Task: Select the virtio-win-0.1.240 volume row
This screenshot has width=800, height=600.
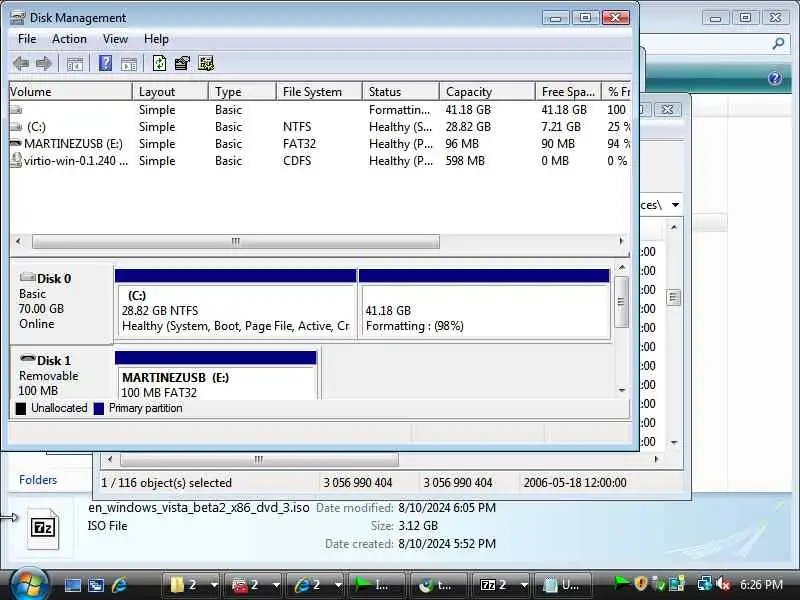Action: pos(320,161)
